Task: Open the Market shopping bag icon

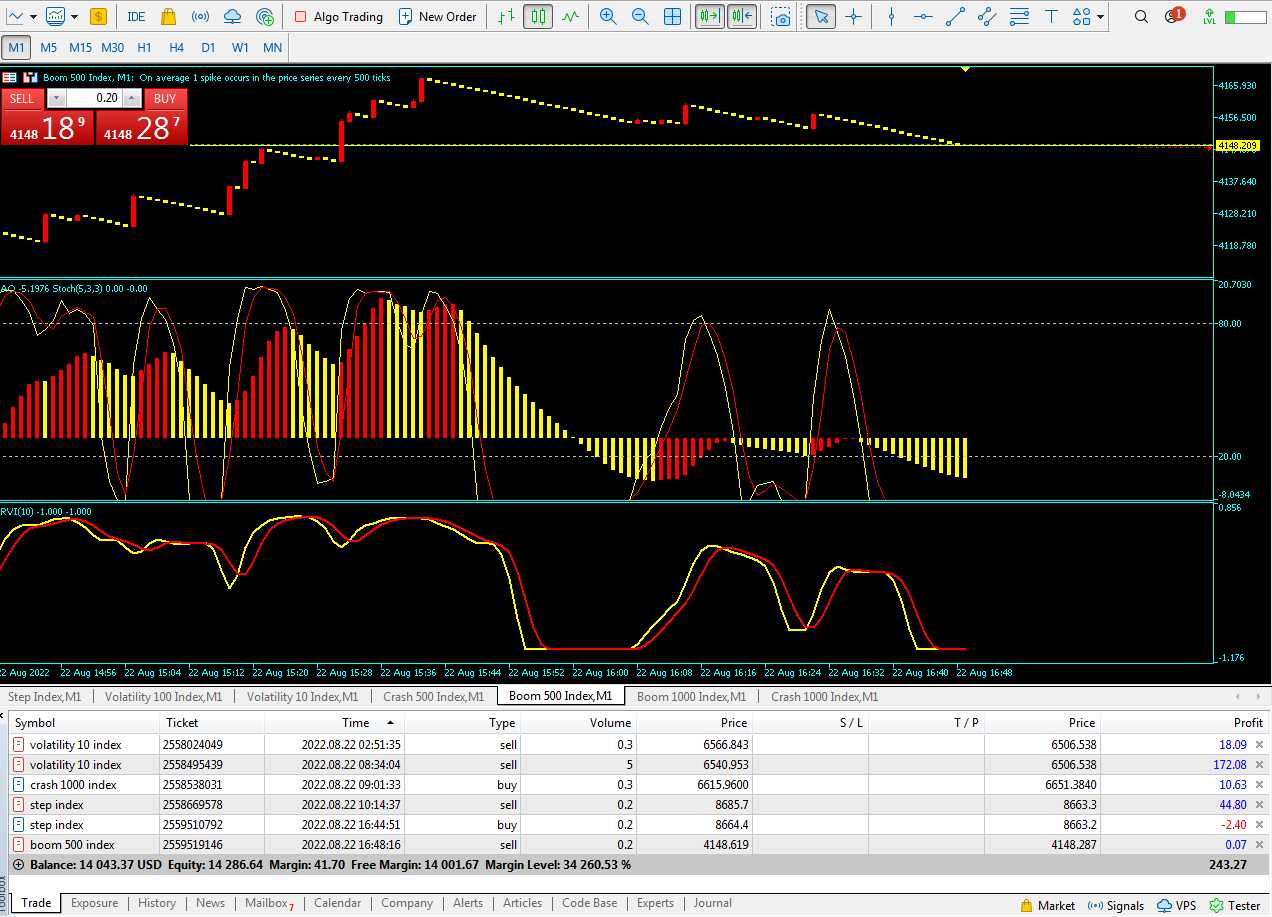Action: click(x=168, y=16)
